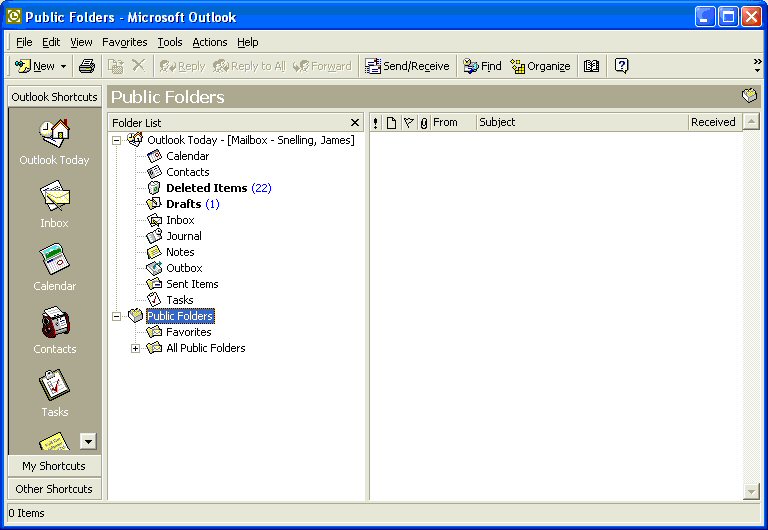Screen dimensions: 768x530
Task: Expand the All Public Folders node
Action: [136, 349]
